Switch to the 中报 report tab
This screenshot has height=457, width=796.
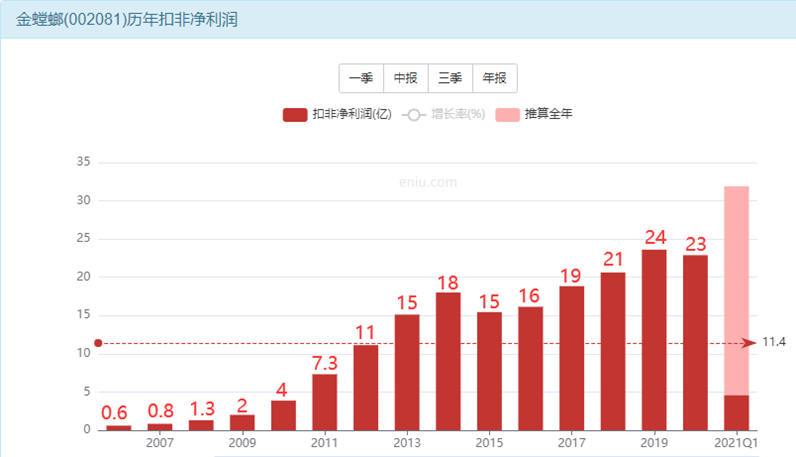click(406, 78)
